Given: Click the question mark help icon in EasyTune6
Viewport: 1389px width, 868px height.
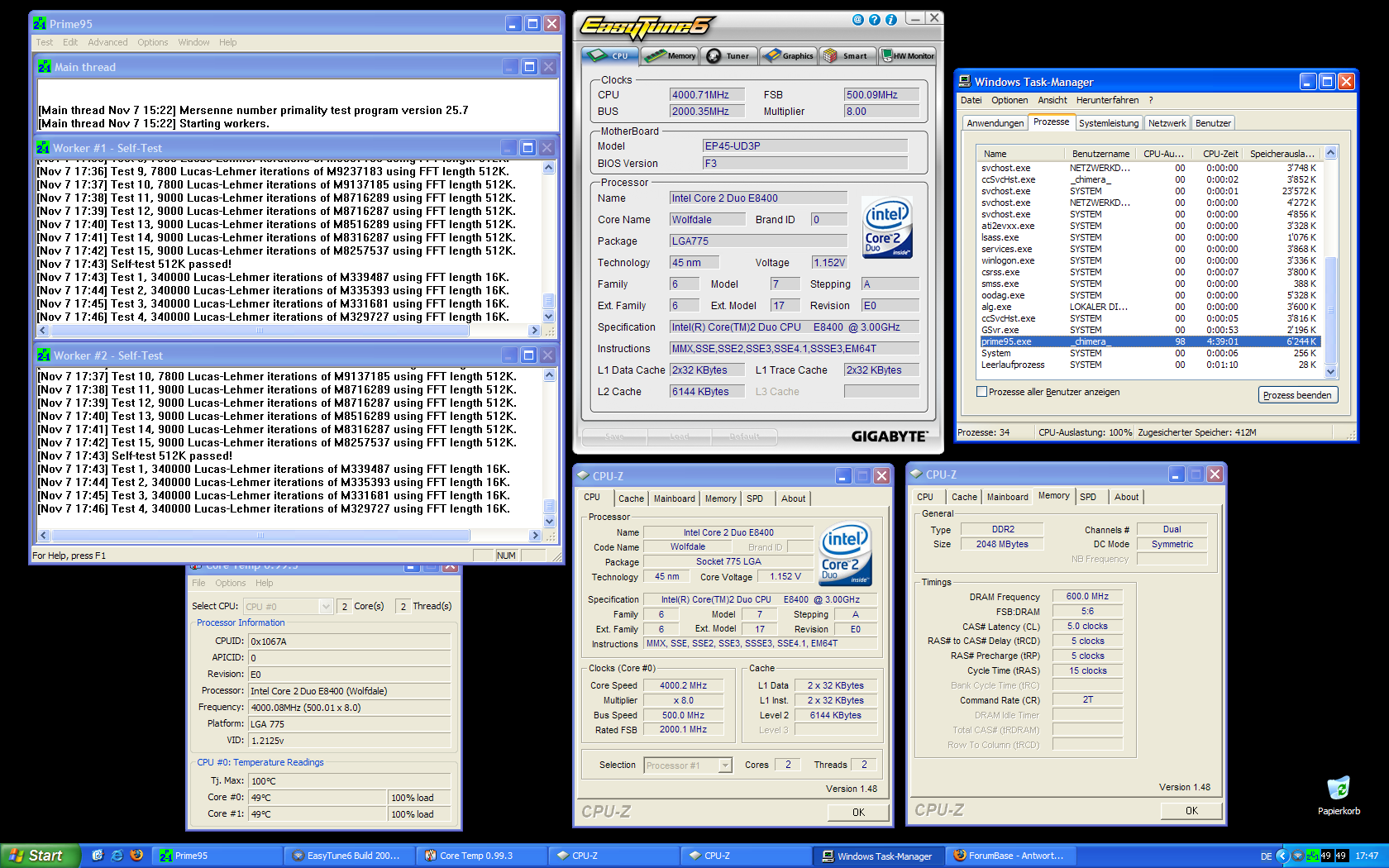Looking at the screenshot, I should point(875,20).
